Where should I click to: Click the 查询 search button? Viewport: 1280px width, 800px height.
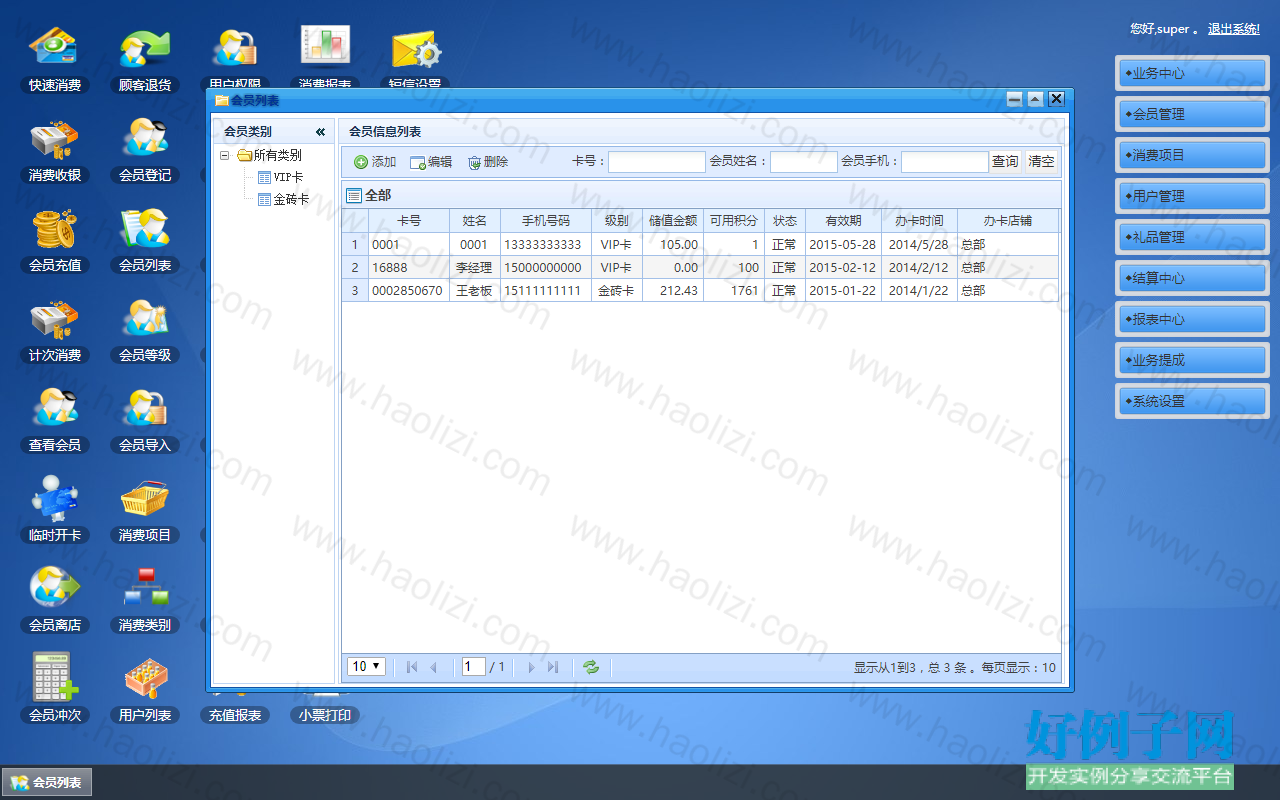(1005, 162)
